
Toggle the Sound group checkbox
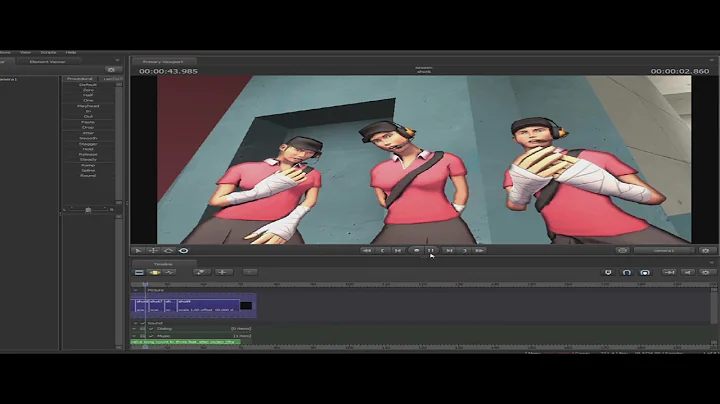143,323
